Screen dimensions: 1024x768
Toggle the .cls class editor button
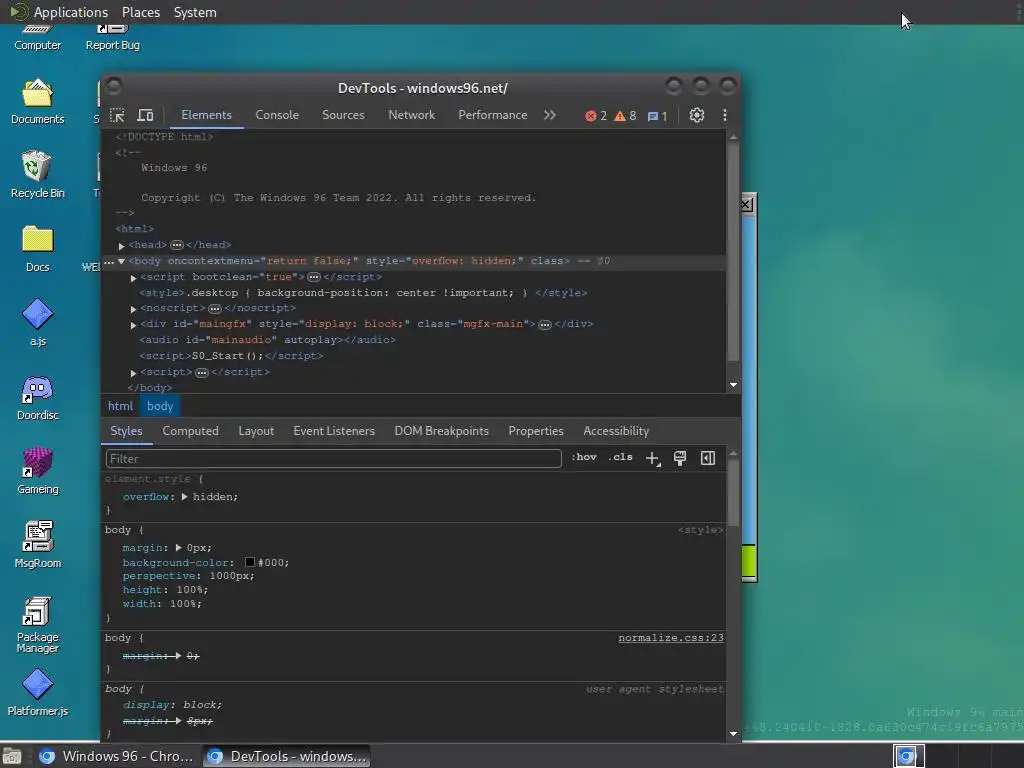[x=620, y=457]
